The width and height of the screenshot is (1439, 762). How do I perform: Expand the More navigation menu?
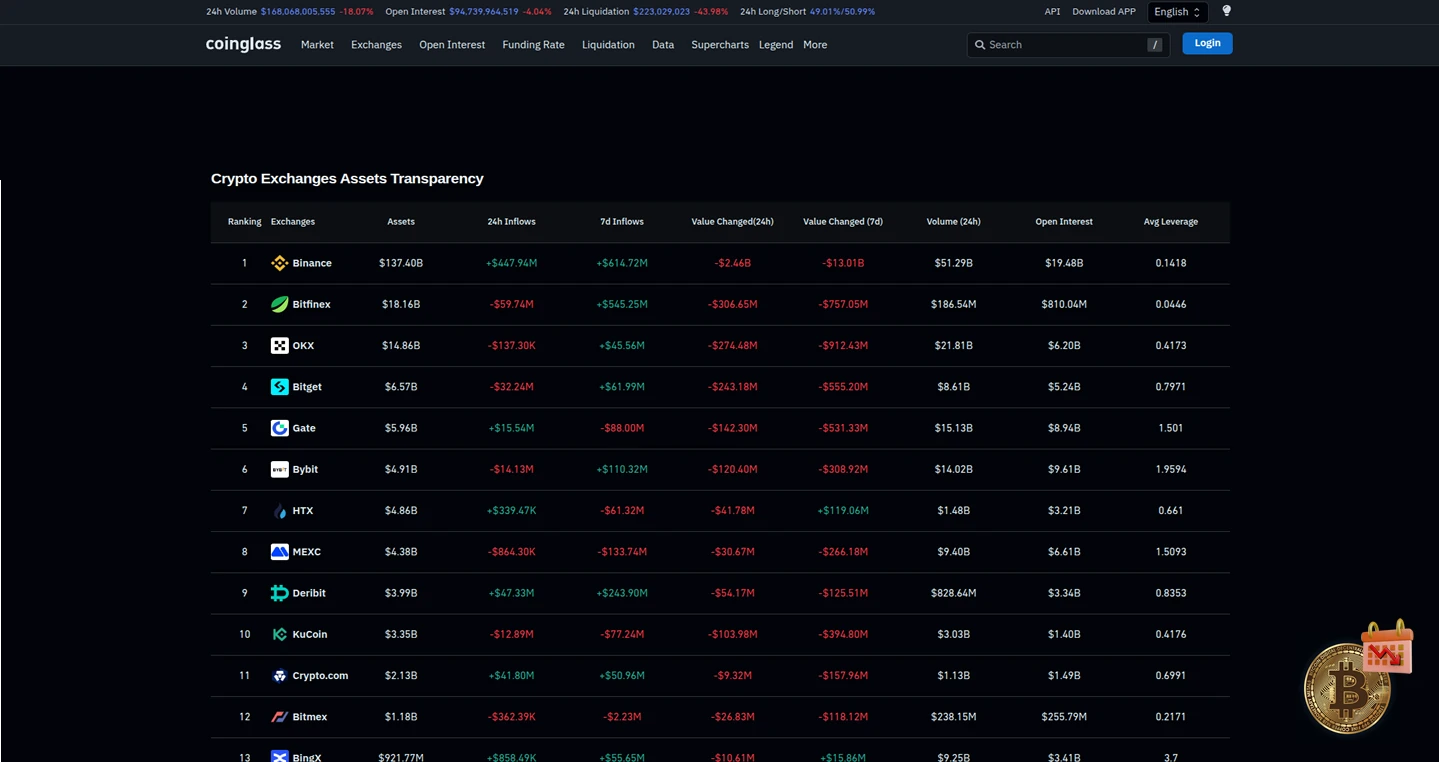[815, 45]
